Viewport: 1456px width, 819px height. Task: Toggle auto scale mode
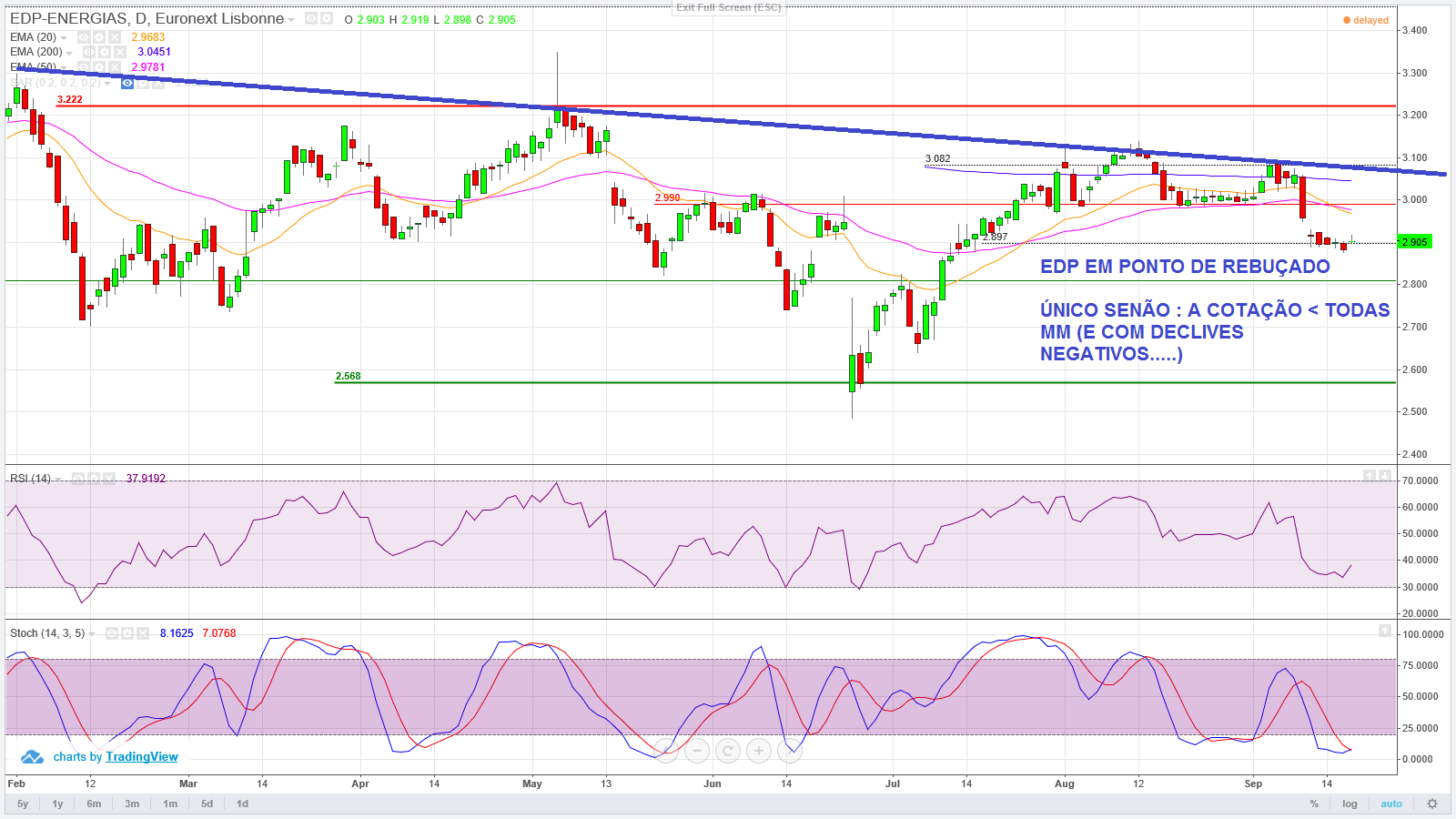(x=1391, y=804)
